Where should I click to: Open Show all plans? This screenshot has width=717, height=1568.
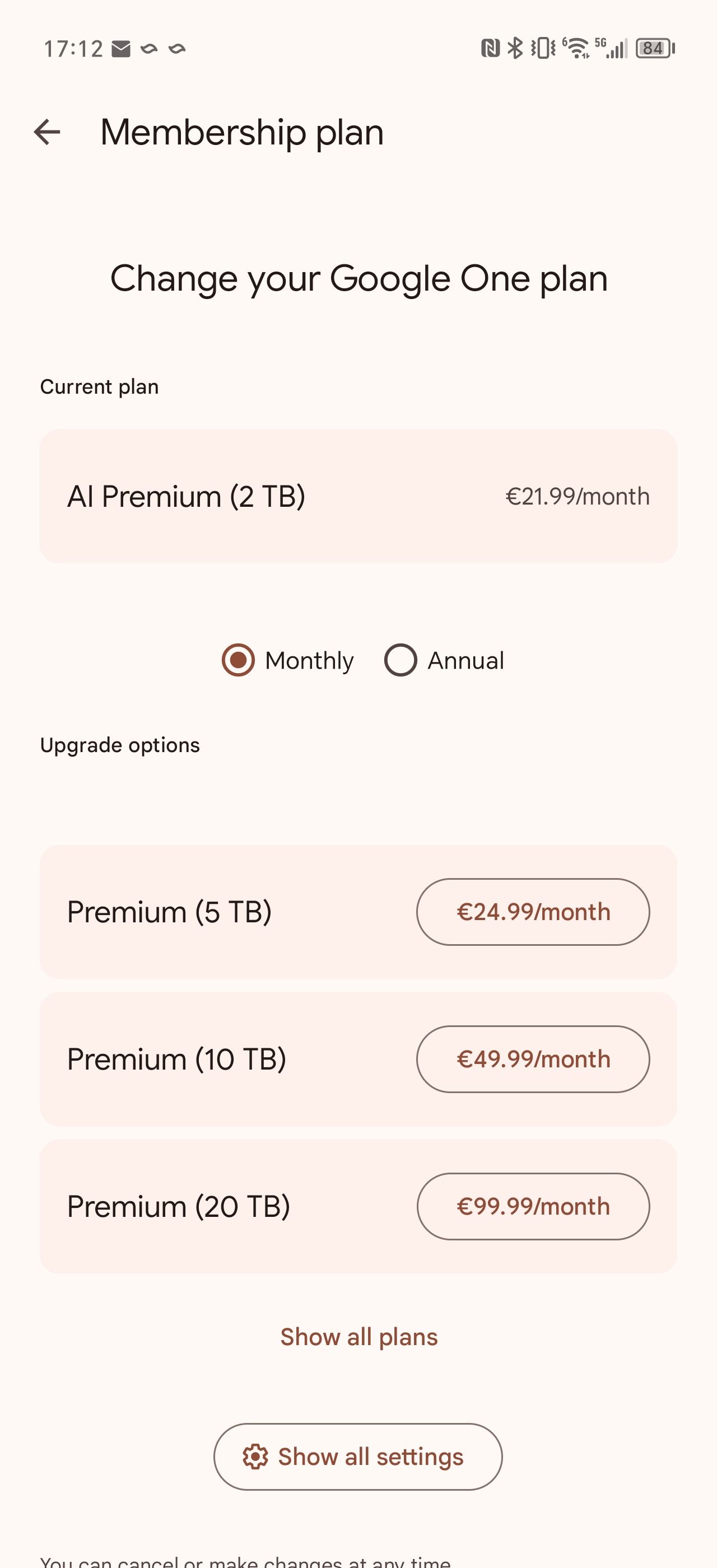point(358,1337)
